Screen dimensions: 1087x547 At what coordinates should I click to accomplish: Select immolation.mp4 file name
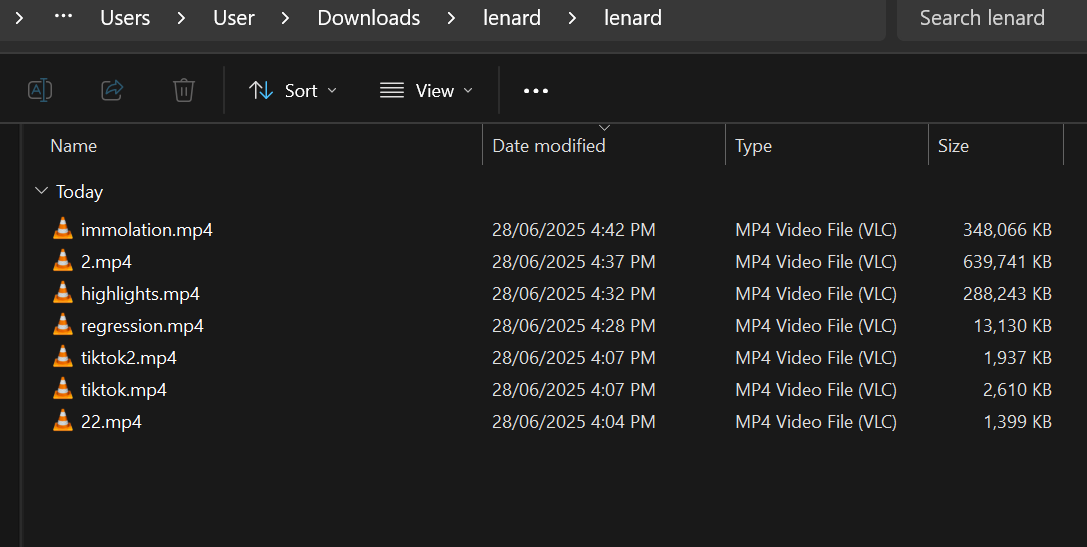click(x=147, y=229)
